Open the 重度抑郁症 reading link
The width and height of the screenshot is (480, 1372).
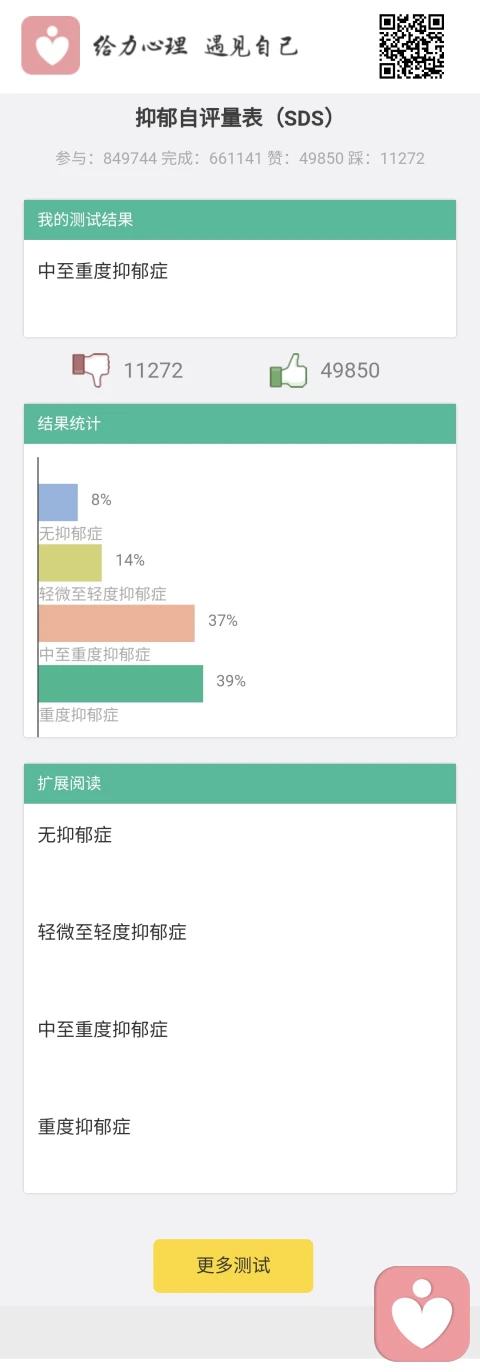coord(84,1127)
